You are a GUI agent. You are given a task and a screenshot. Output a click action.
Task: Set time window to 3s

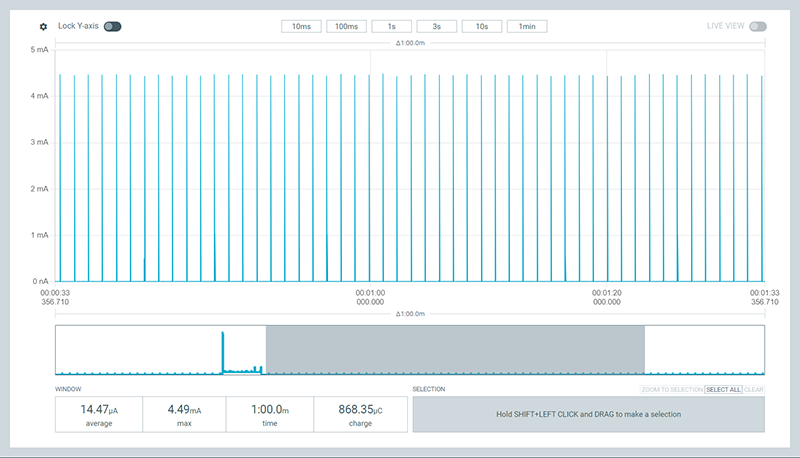coord(437,27)
